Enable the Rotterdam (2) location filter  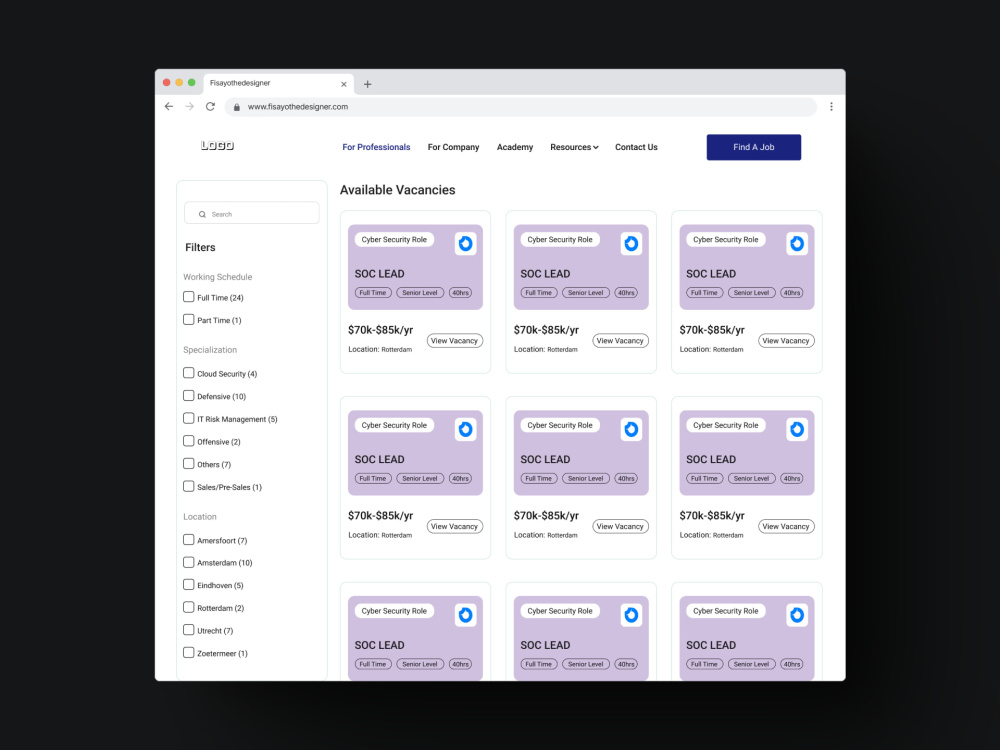[189, 607]
